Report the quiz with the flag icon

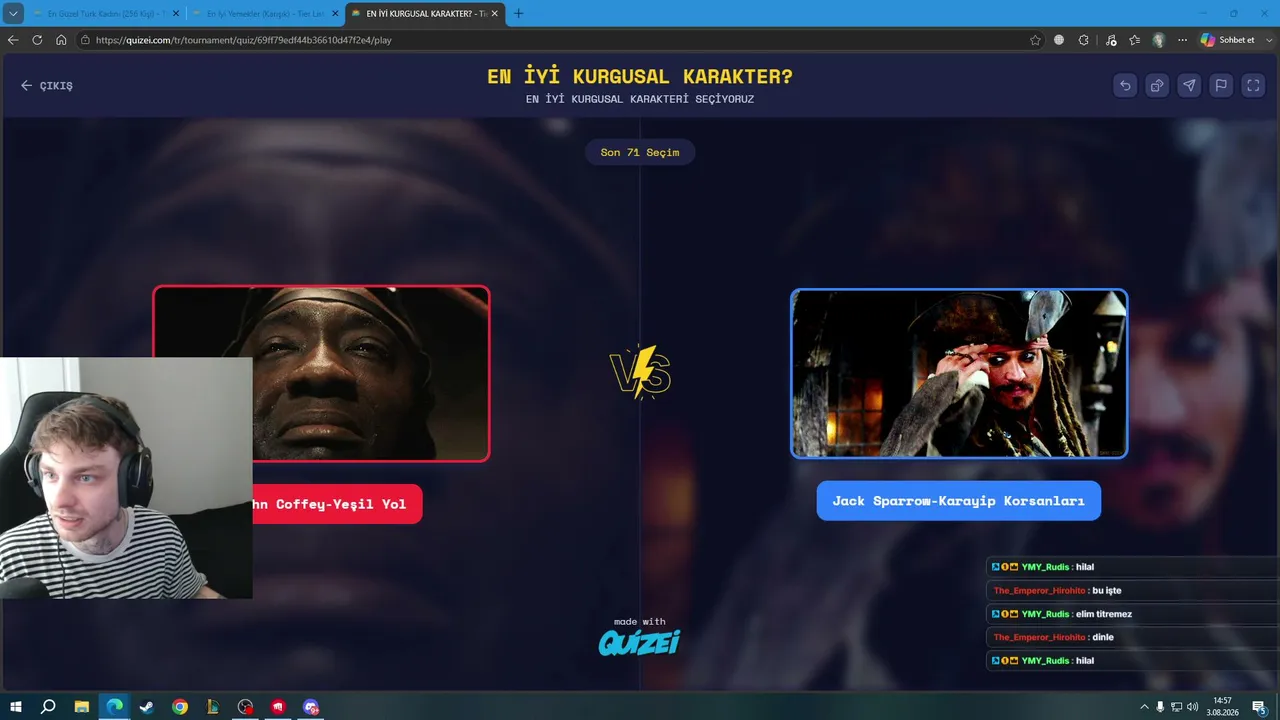tap(1221, 85)
